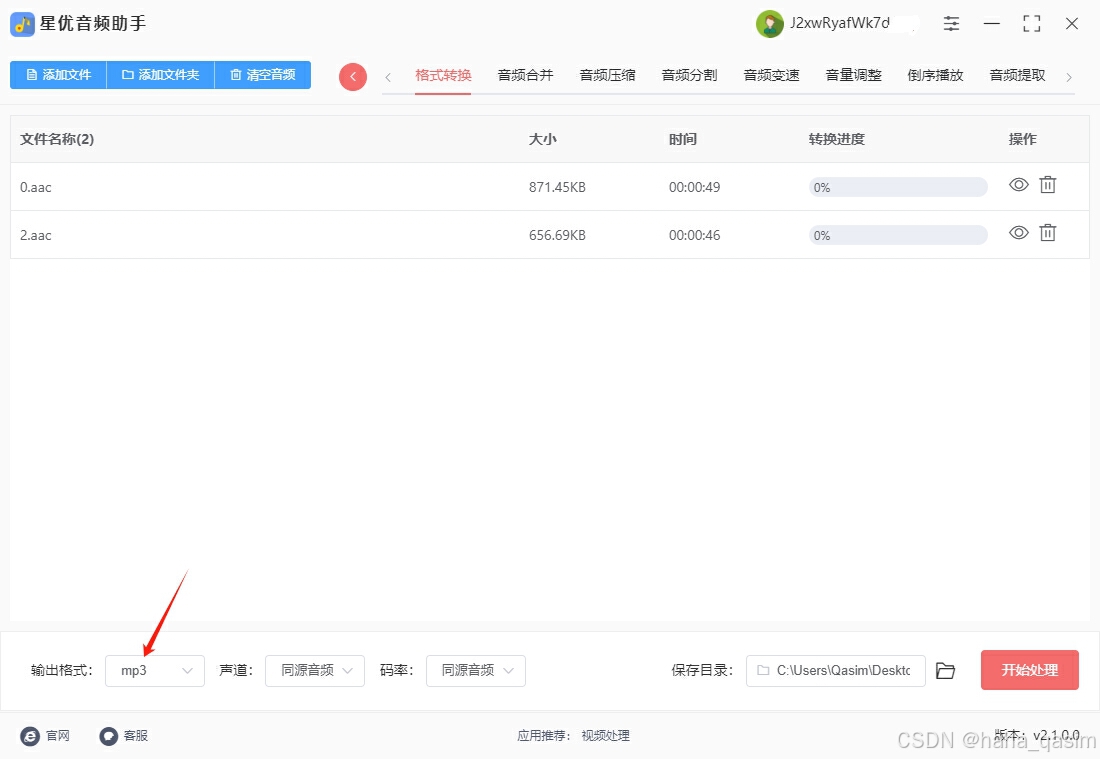Delete the 0.aac file with trash icon
Viewport: 1100px width, 760px height.
click(1047, 185)
